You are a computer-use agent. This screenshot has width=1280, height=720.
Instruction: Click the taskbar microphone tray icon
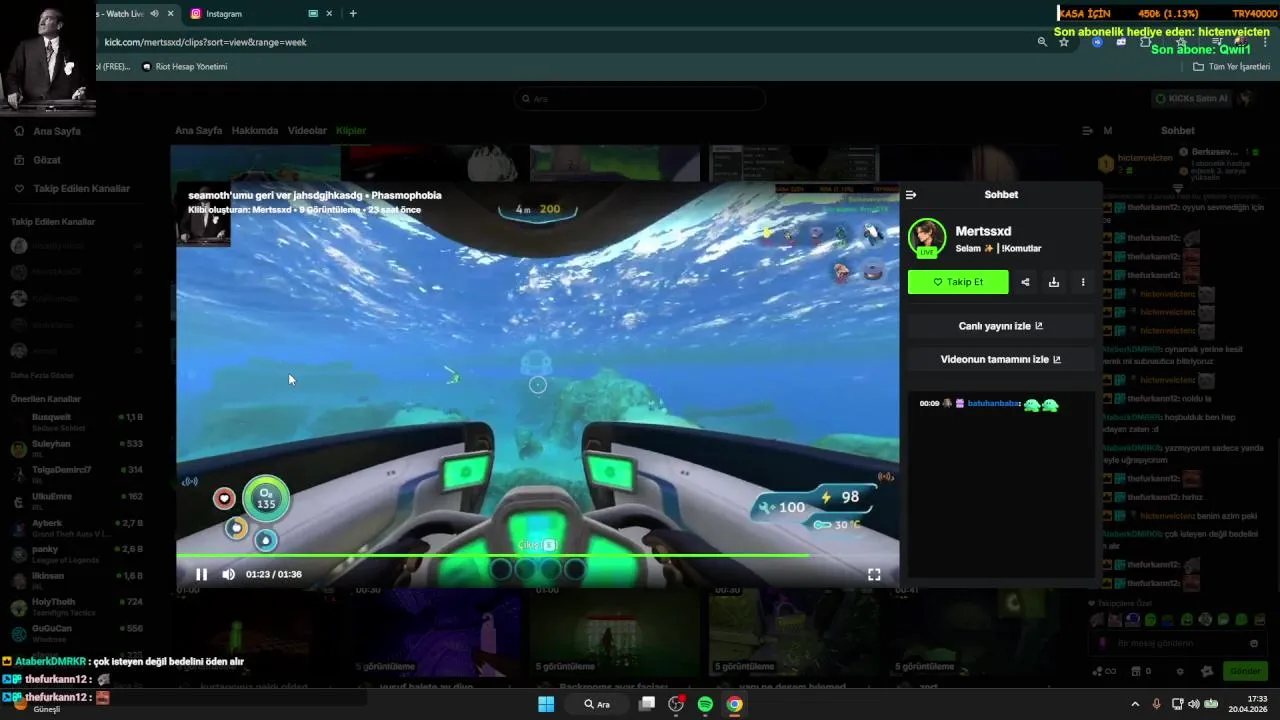[1157, 704]
